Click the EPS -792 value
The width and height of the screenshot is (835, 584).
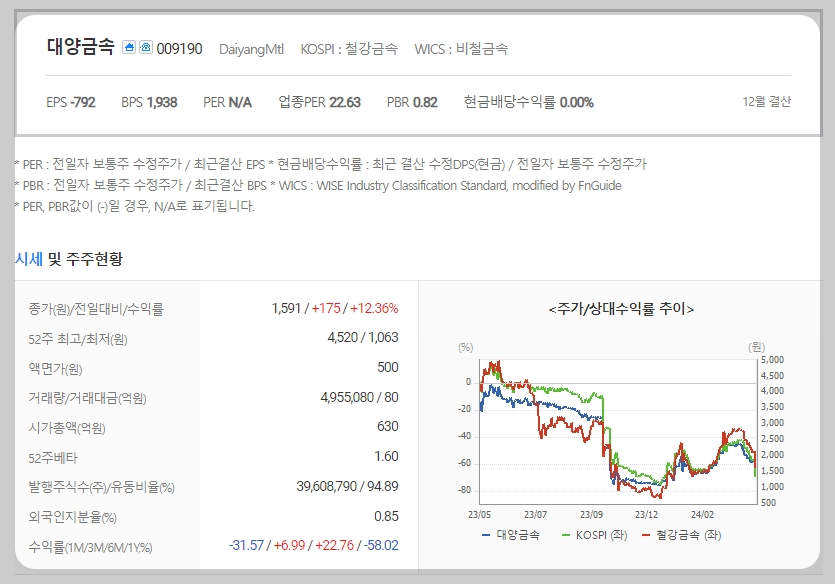click(x=71, y=102)
